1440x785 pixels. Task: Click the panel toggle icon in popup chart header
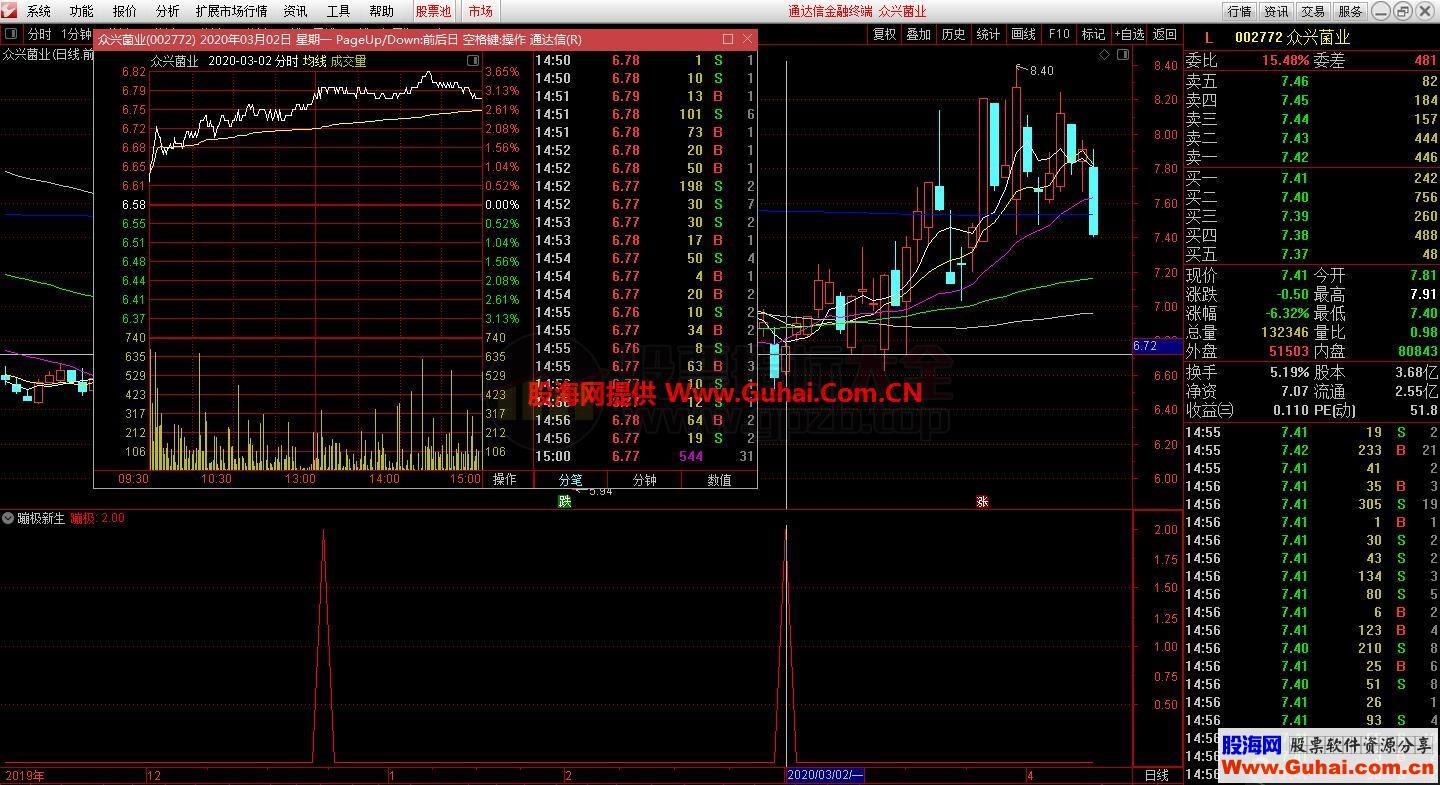pyautogui.click(x=473, y=61)
